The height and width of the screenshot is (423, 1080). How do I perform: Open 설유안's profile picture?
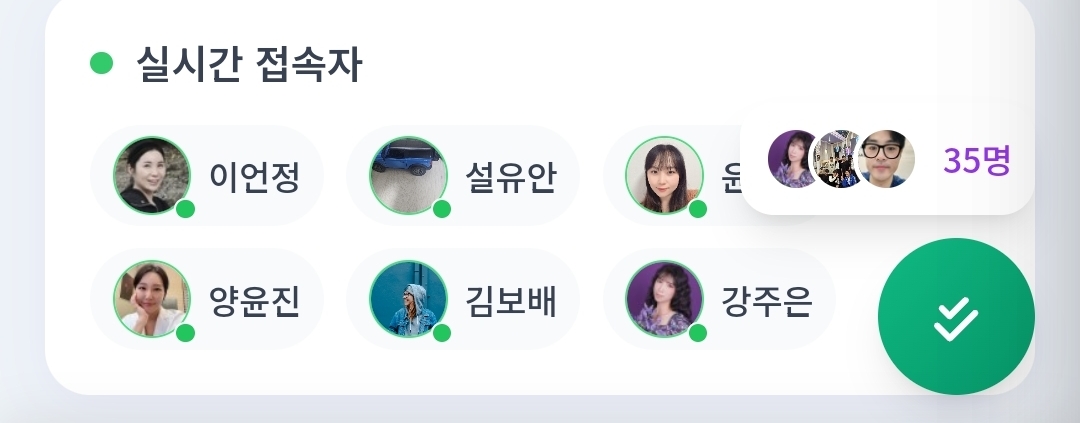408,175
